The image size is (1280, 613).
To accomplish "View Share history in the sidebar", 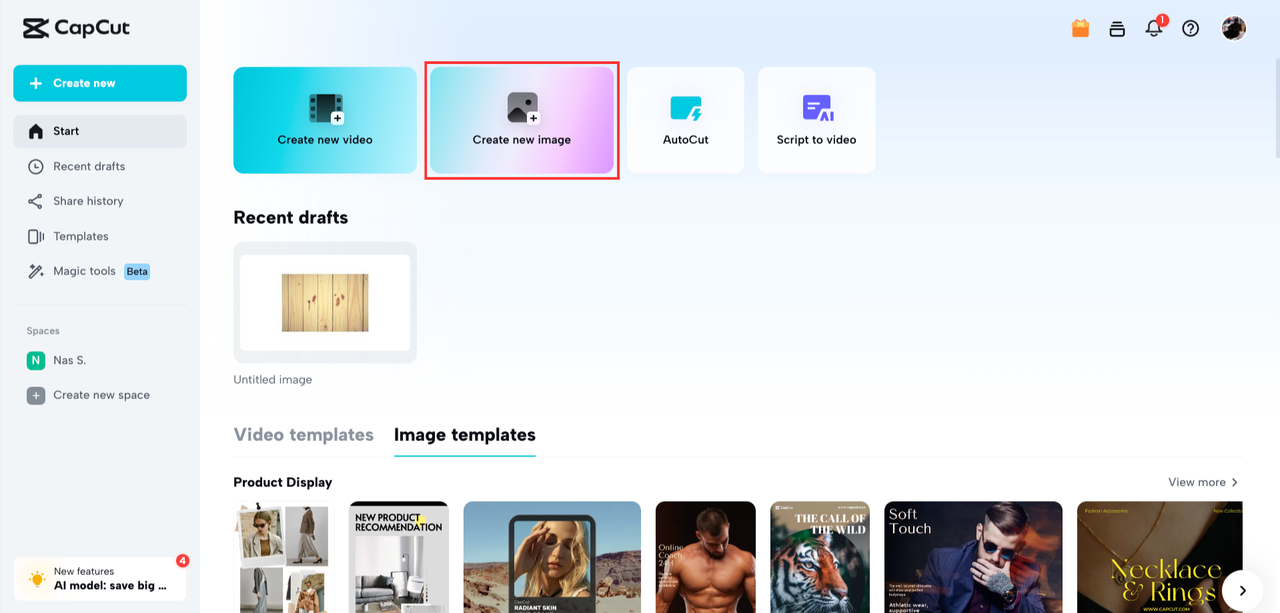I will (x=88, y=201).
